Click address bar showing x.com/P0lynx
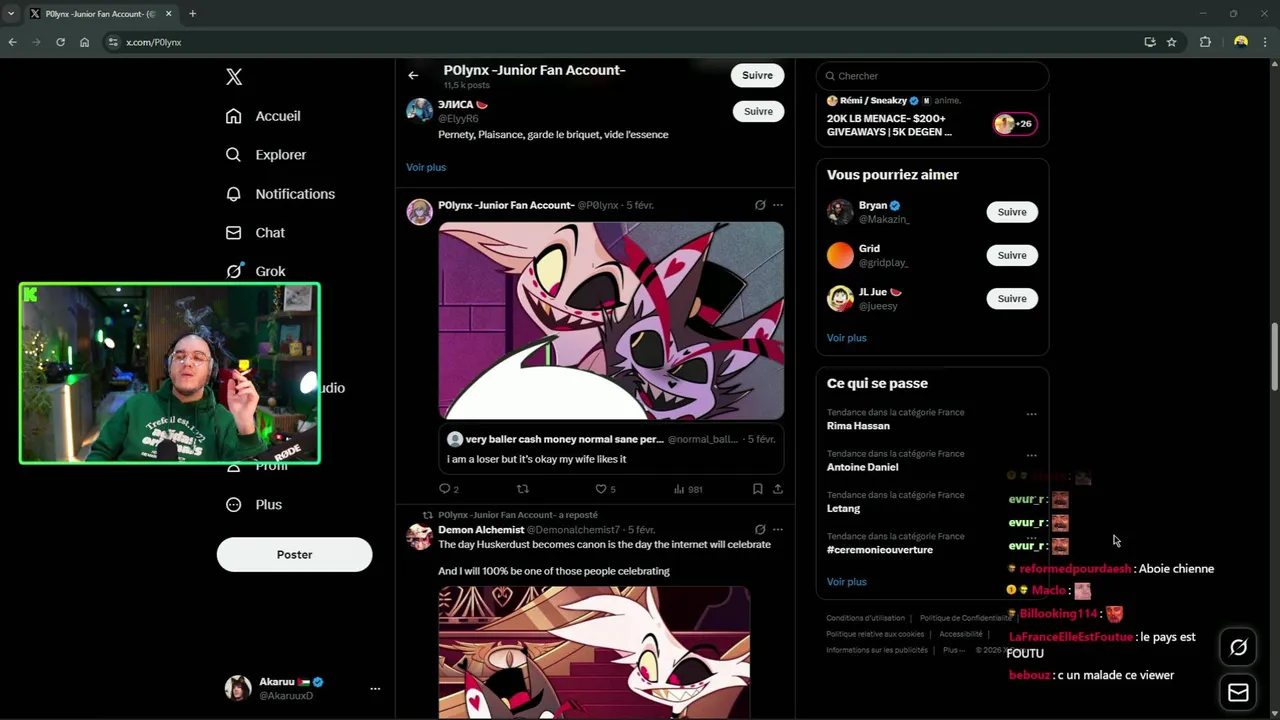Image resolution: width=1280 pixels, height=720 pixels. (x=620, y=42)
